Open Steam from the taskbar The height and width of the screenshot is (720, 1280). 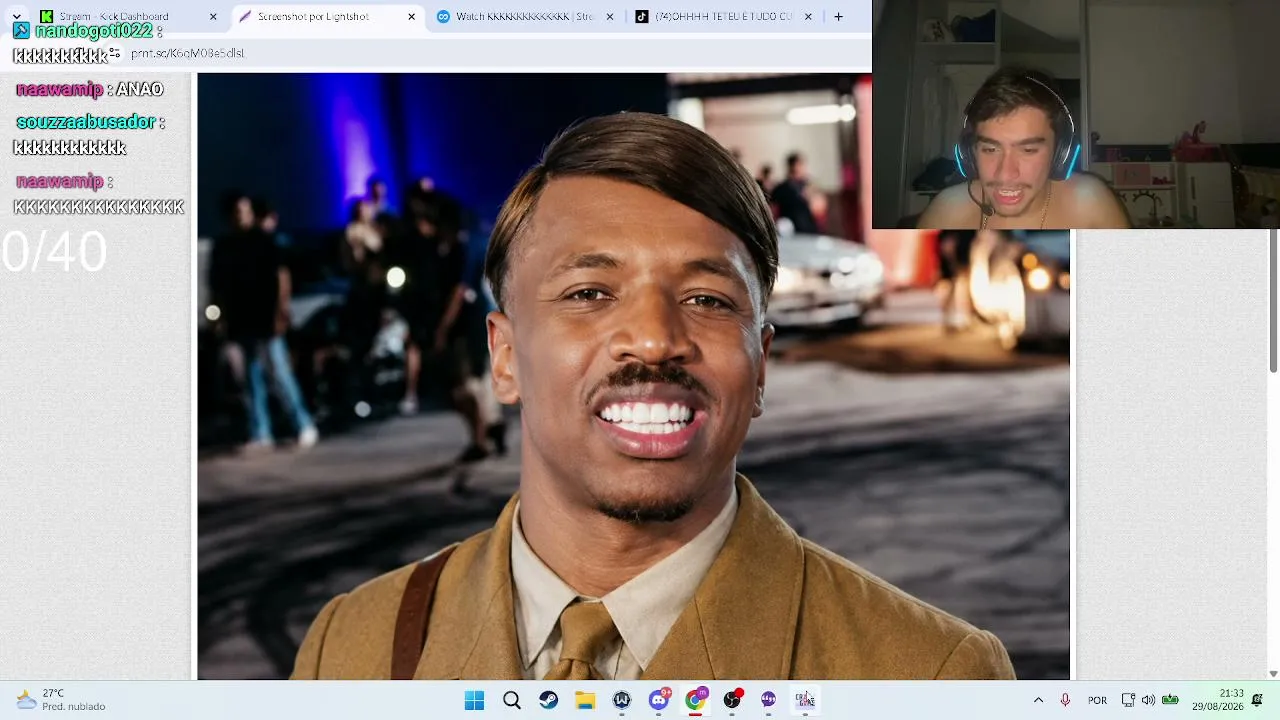tap(549, 700)
